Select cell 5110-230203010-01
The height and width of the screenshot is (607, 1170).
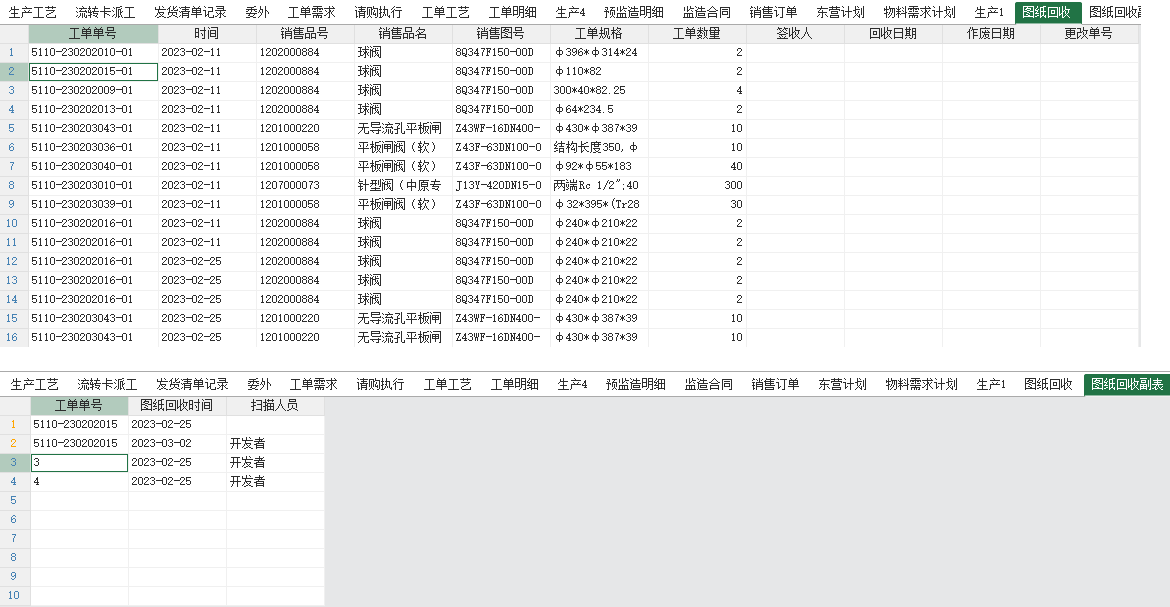pyautogui.click(x=93, y=185)
